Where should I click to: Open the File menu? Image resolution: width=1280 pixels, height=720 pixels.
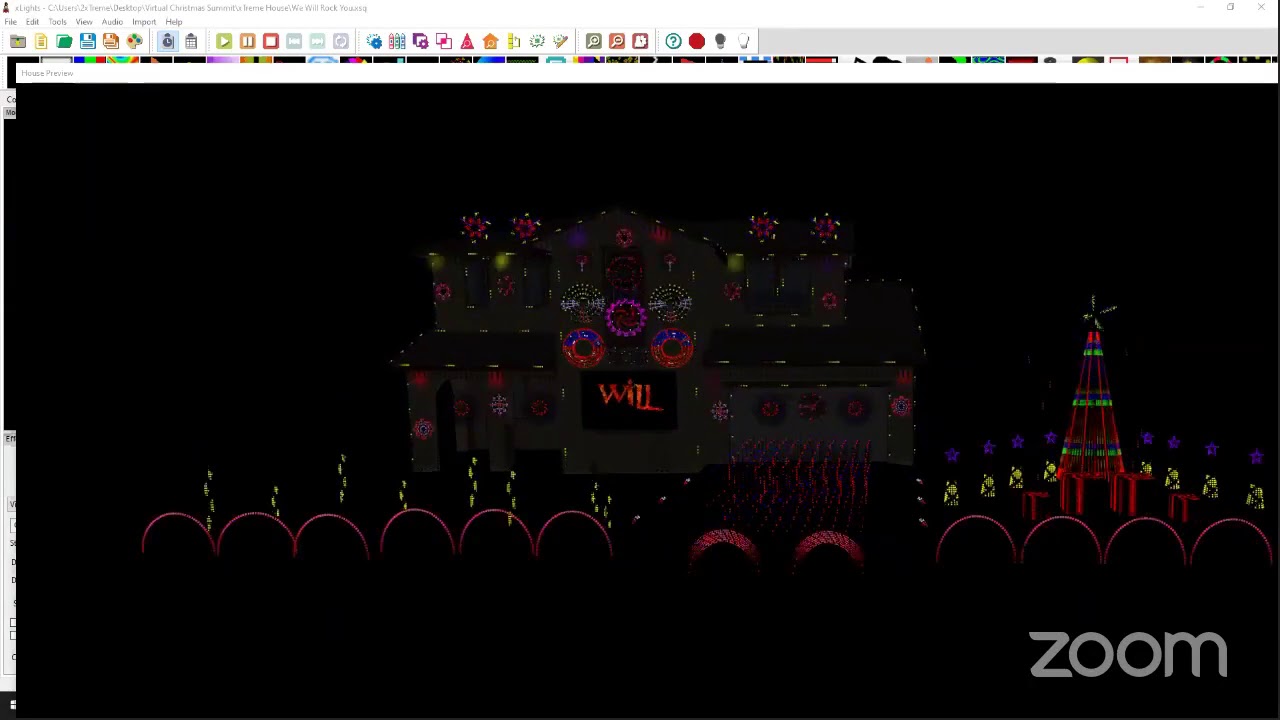pos(11,22)
